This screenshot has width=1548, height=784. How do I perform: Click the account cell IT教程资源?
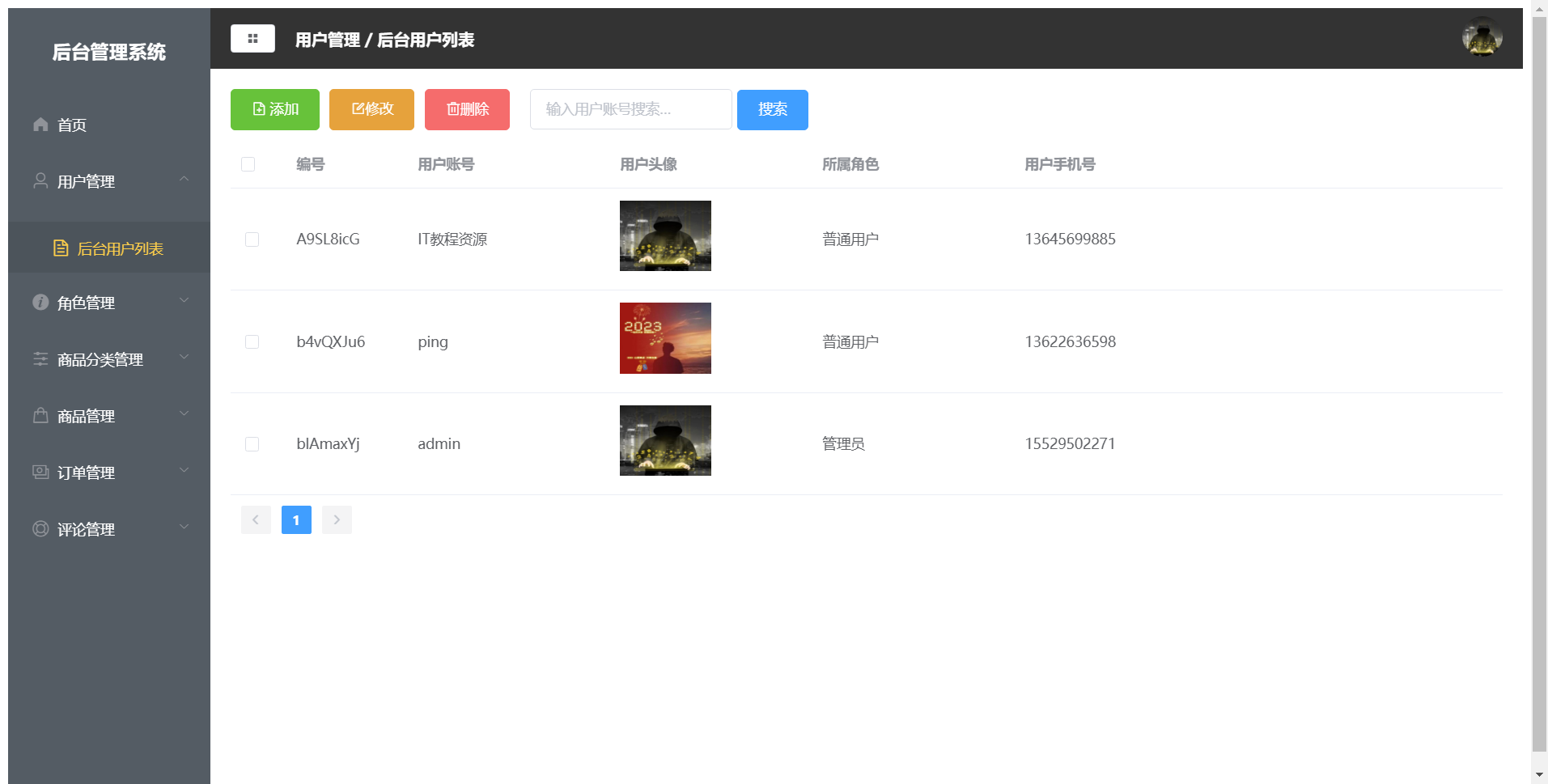coord(452,239)
